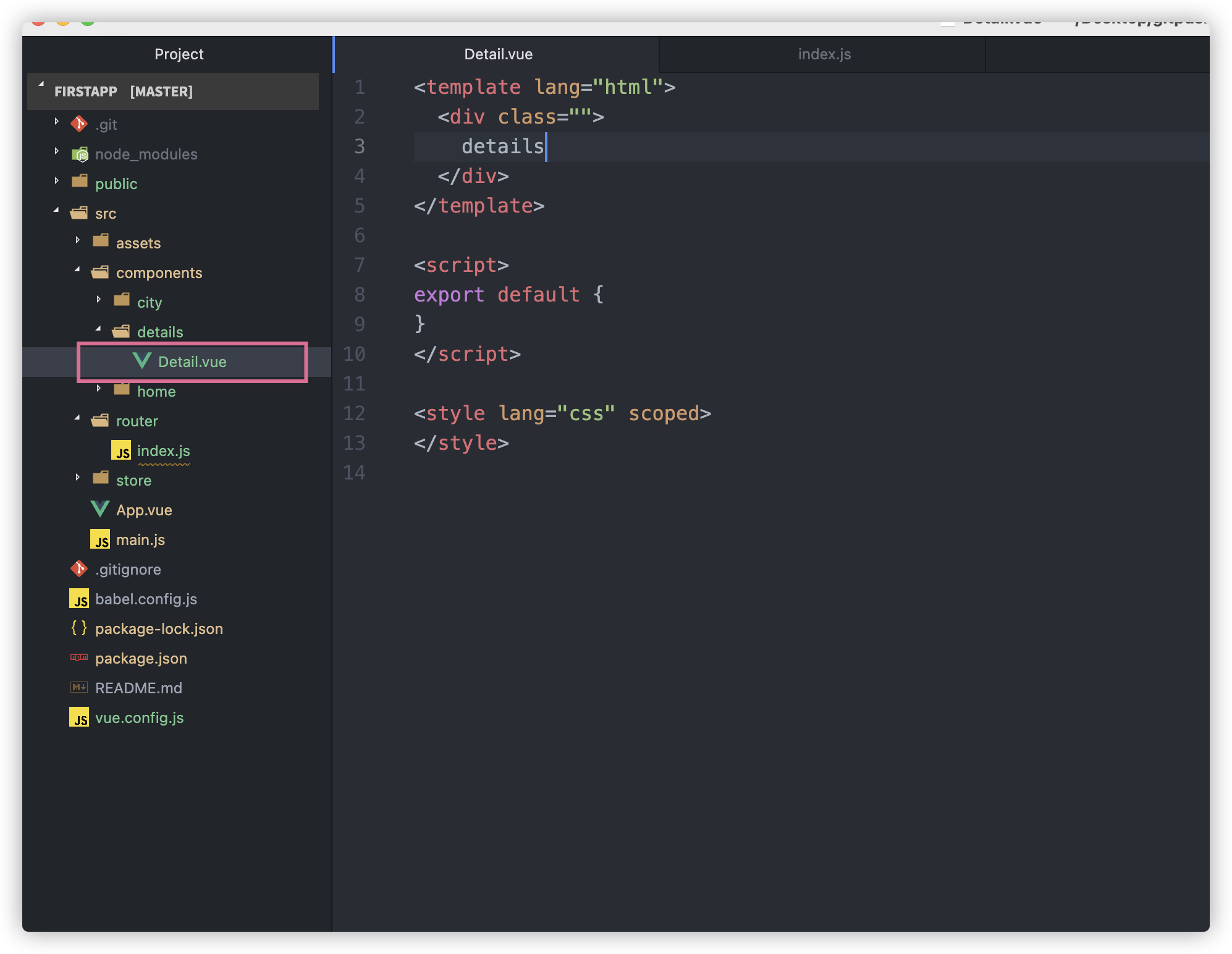Click the npm icon beside package.json
The width and height of the screenshot is (1232, 954).
(x=79, y=657)
